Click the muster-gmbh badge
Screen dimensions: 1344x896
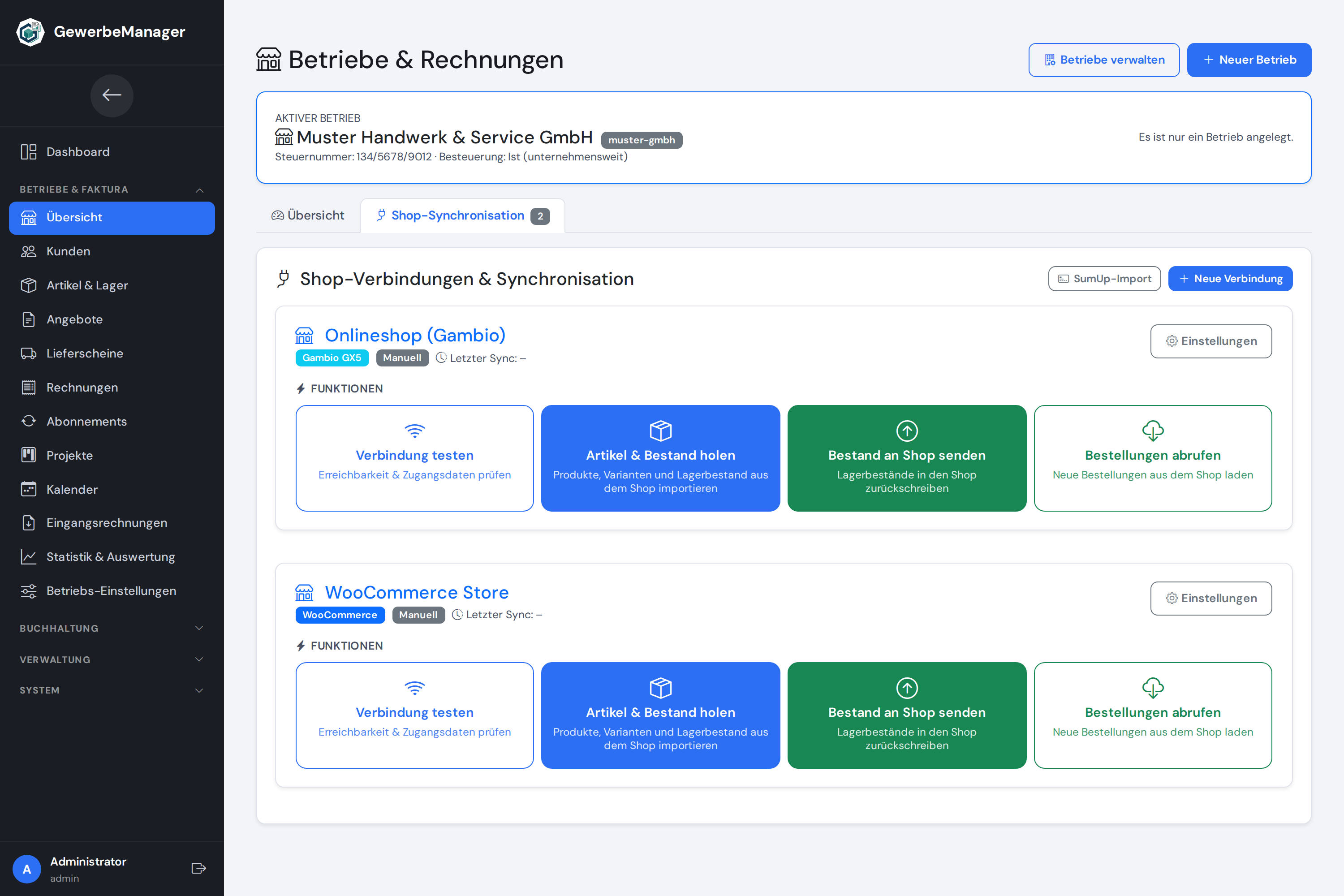642,140
